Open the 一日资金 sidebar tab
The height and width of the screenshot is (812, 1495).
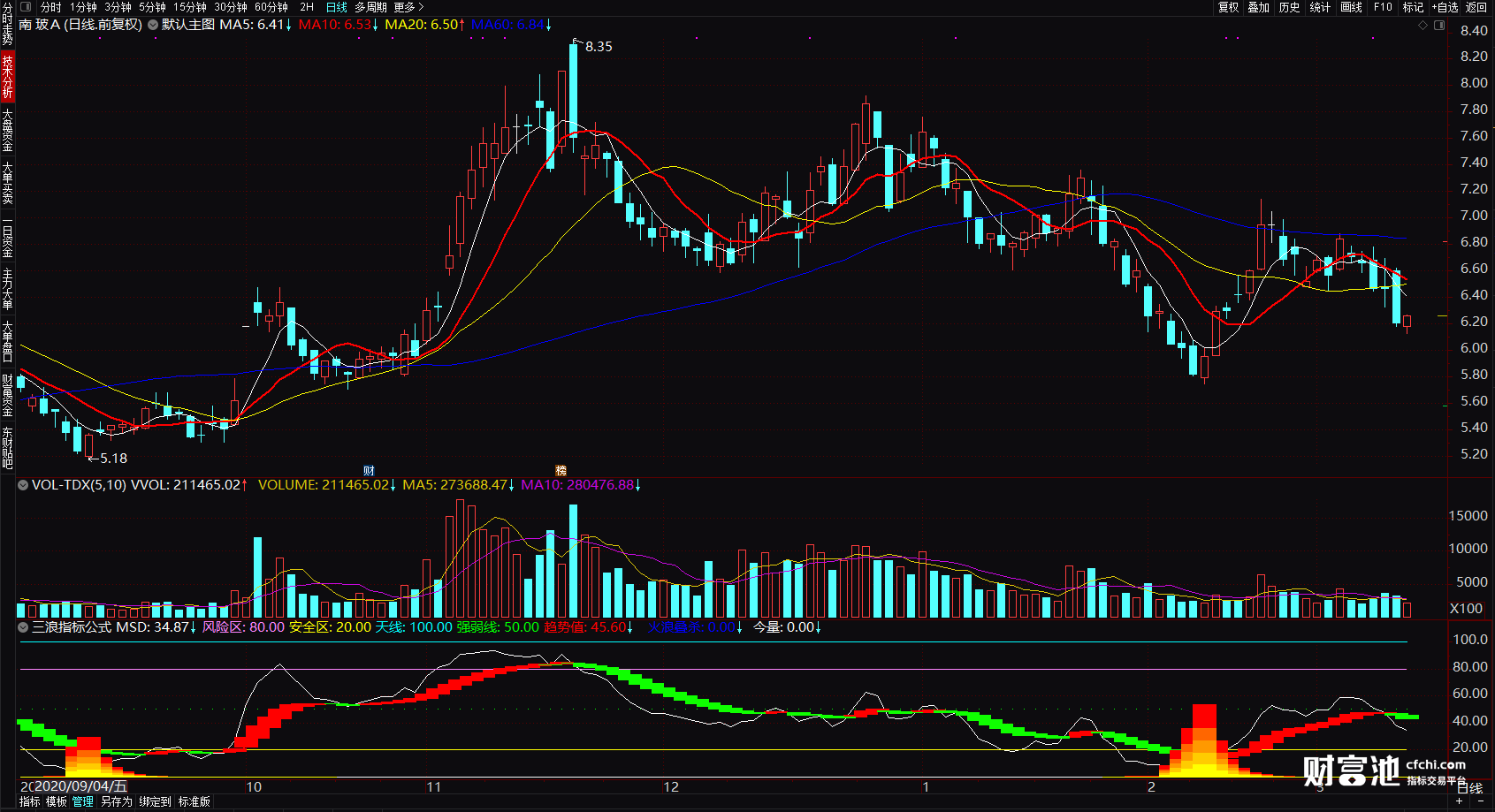point(7,237)
